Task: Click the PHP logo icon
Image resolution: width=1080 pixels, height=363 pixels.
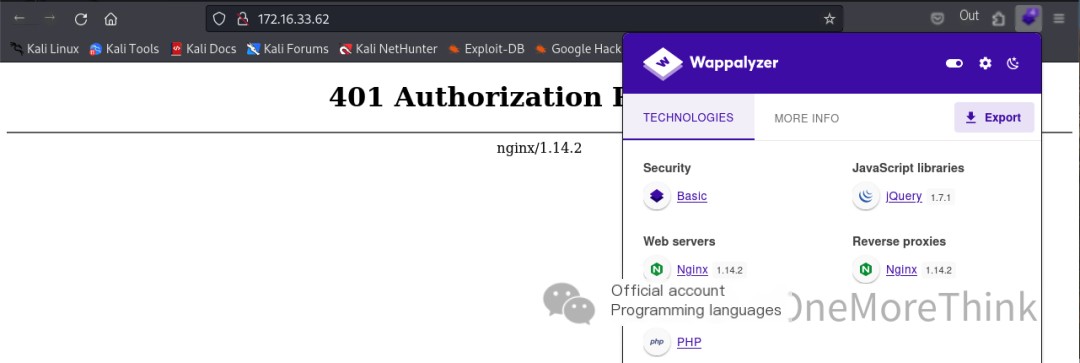Action: coord(656,342)
